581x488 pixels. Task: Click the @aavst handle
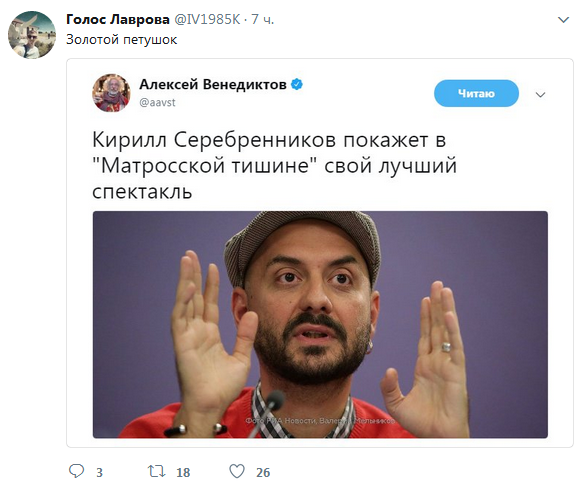pyautogui.click(x=157, y=102)
